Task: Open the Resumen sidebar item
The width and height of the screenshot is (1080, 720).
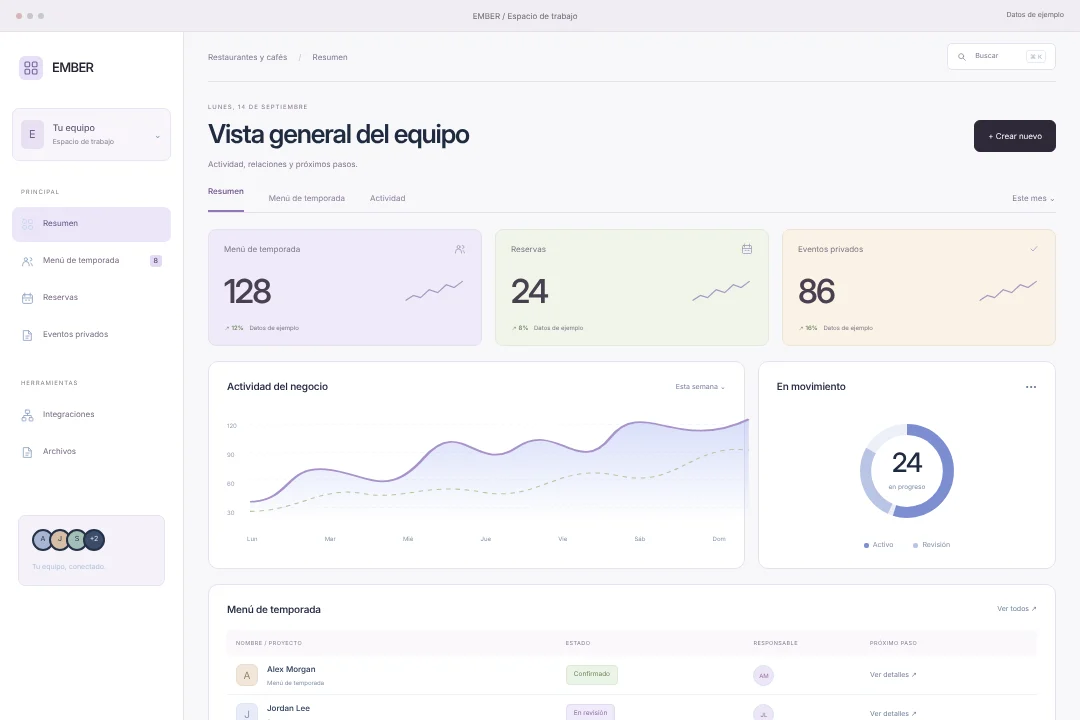Action: (91, 224)
